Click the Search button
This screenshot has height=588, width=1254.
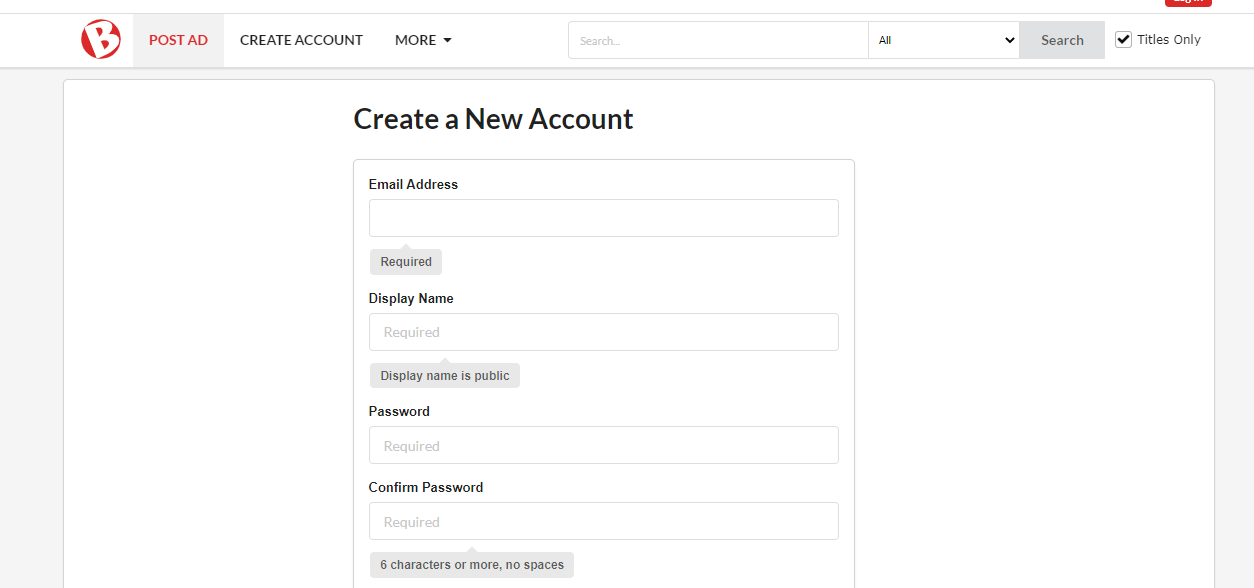pyautogui.click(x=1061, y=40)
